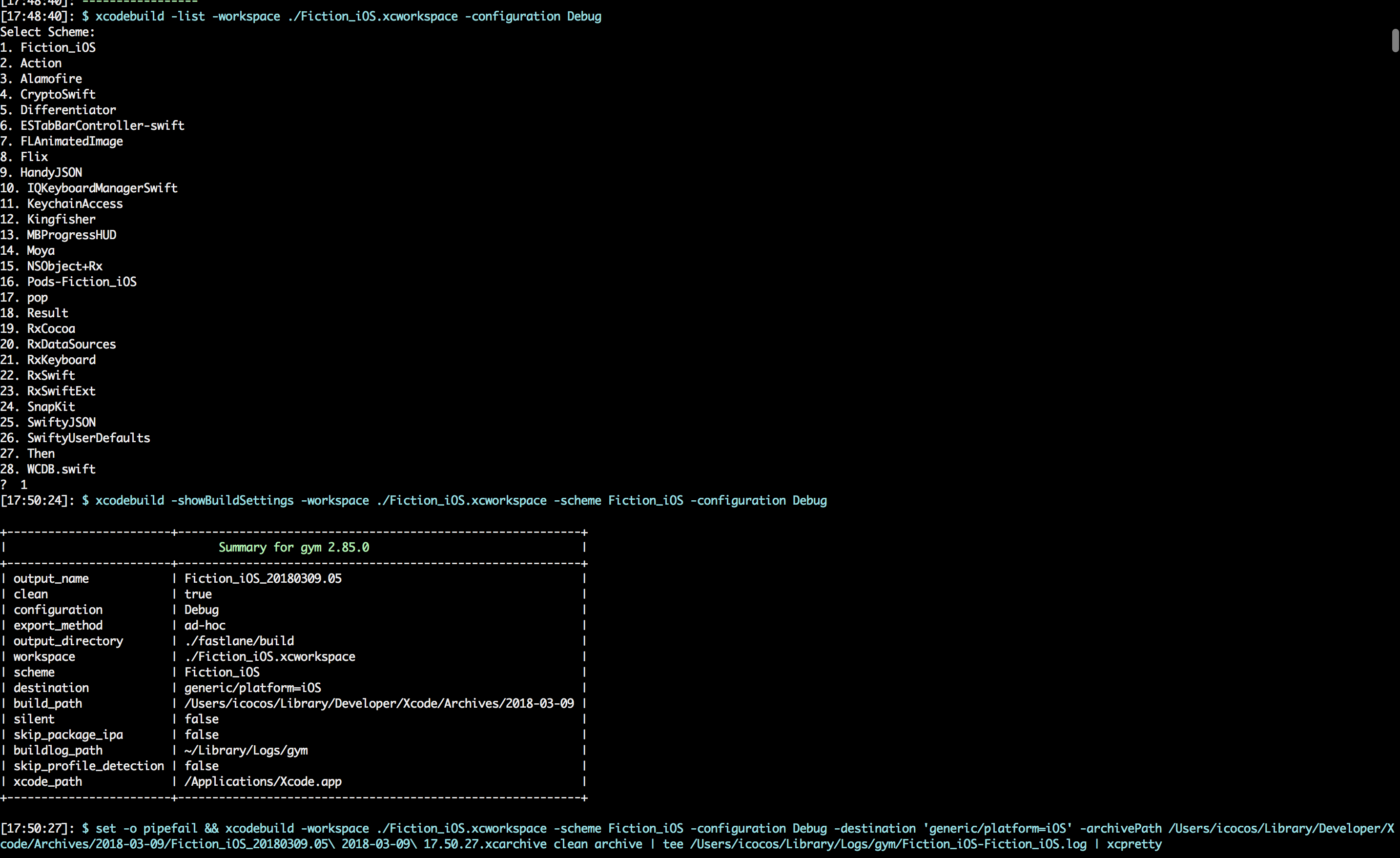Click the export_method value ad-hoc
Image resolution: width=1400 pixels, height=858 pixels.
[x=205, y=626]
